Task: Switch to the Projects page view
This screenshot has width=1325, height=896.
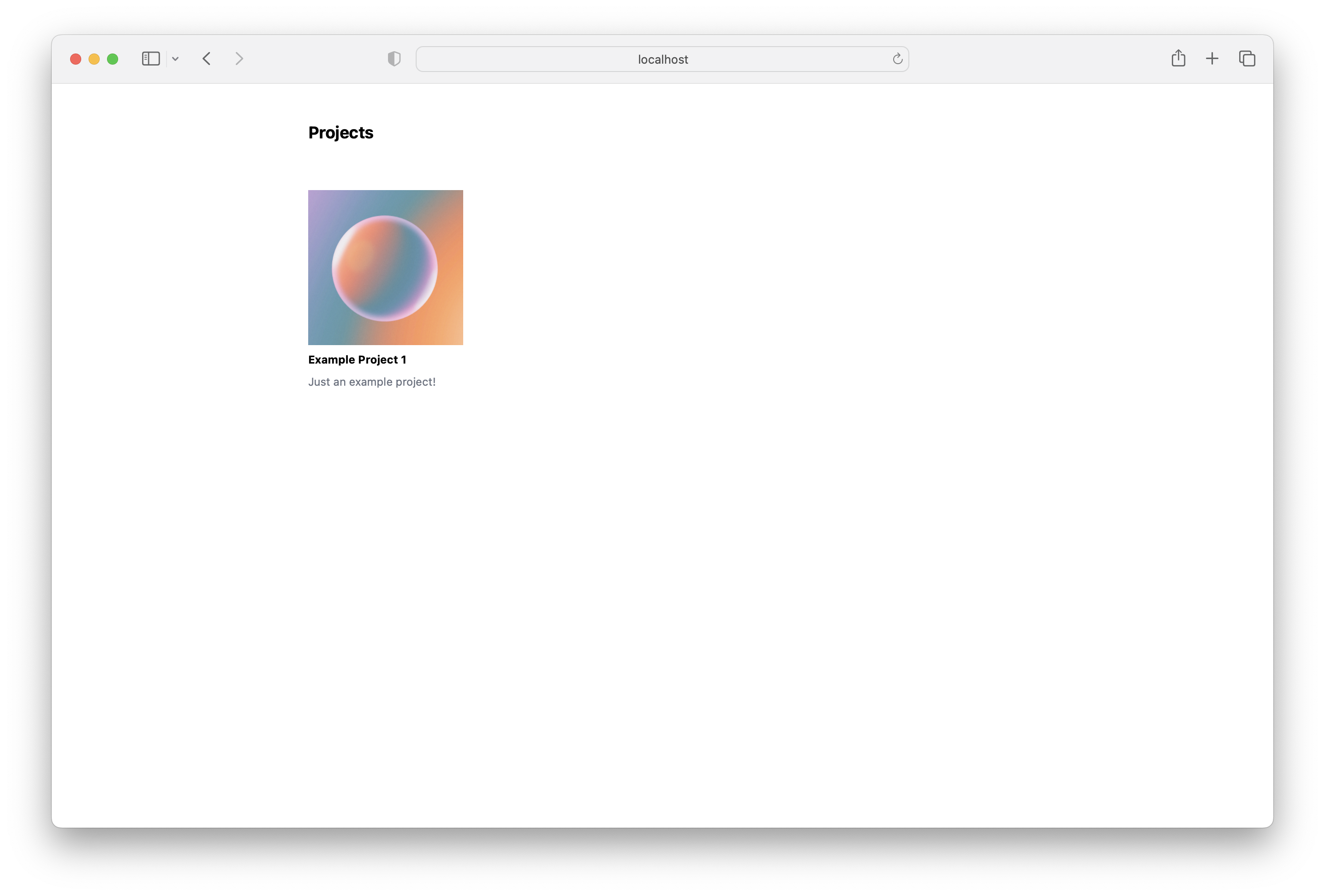Action: 340,132
